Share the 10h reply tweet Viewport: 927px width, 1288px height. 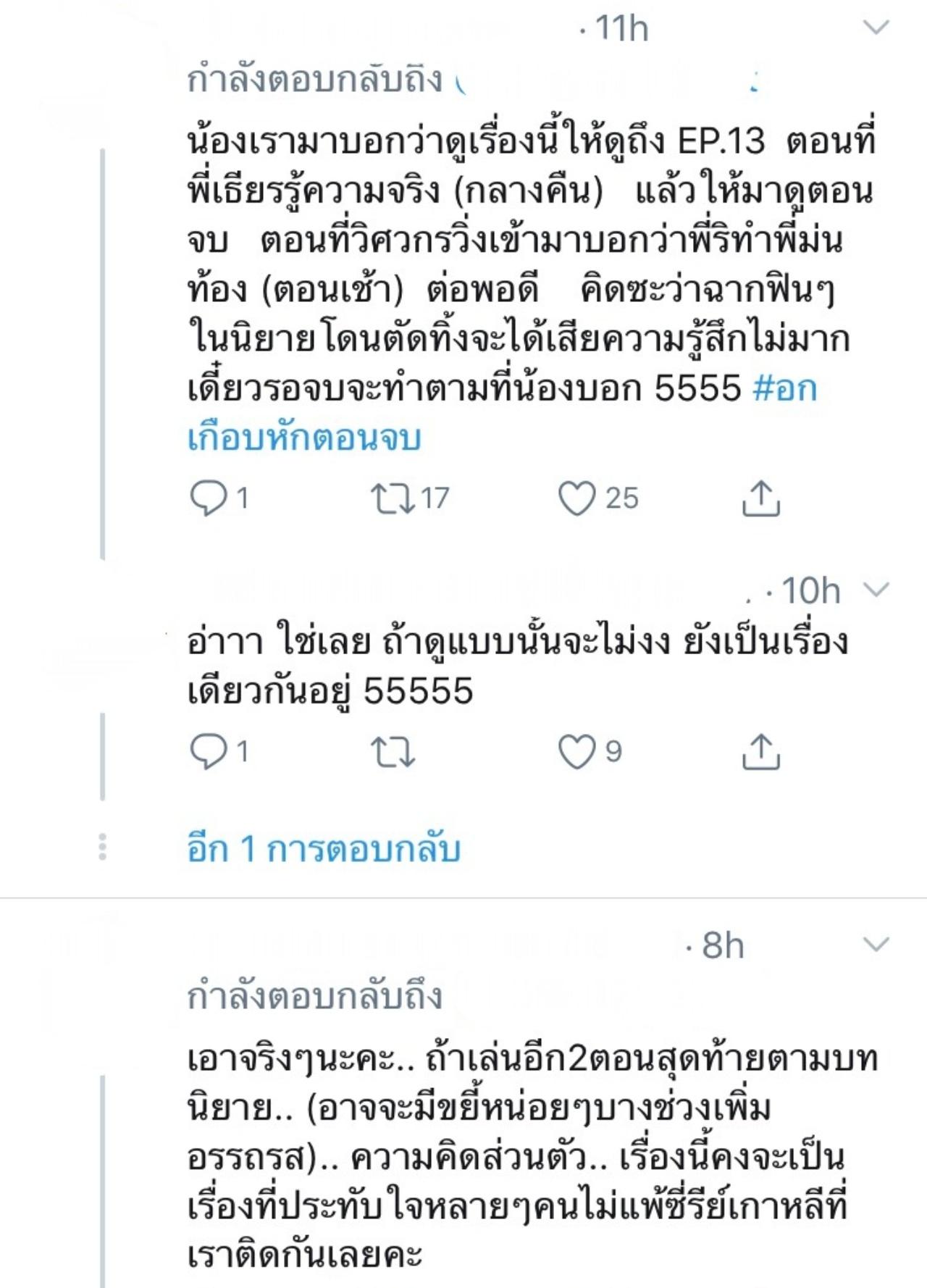(x=760, y=751)
